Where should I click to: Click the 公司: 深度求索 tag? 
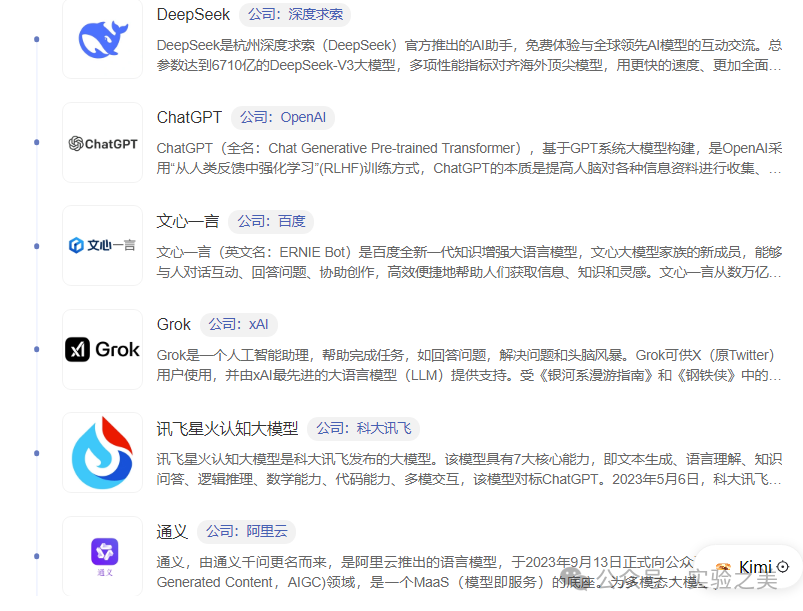click(295, 14)
